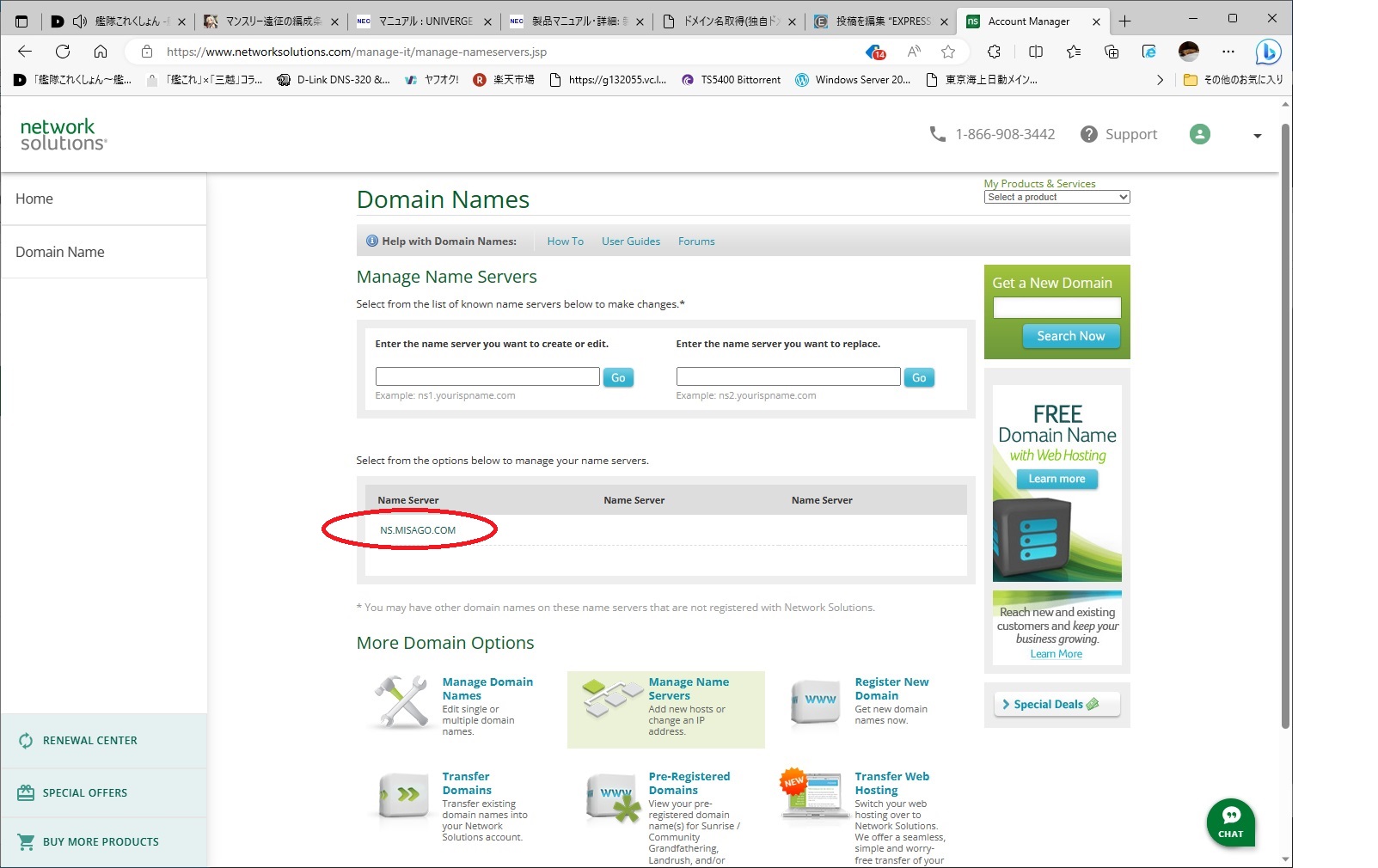Click the Support question mark icon
The image size is (1378, 868).
click(x=1089, y=134)
